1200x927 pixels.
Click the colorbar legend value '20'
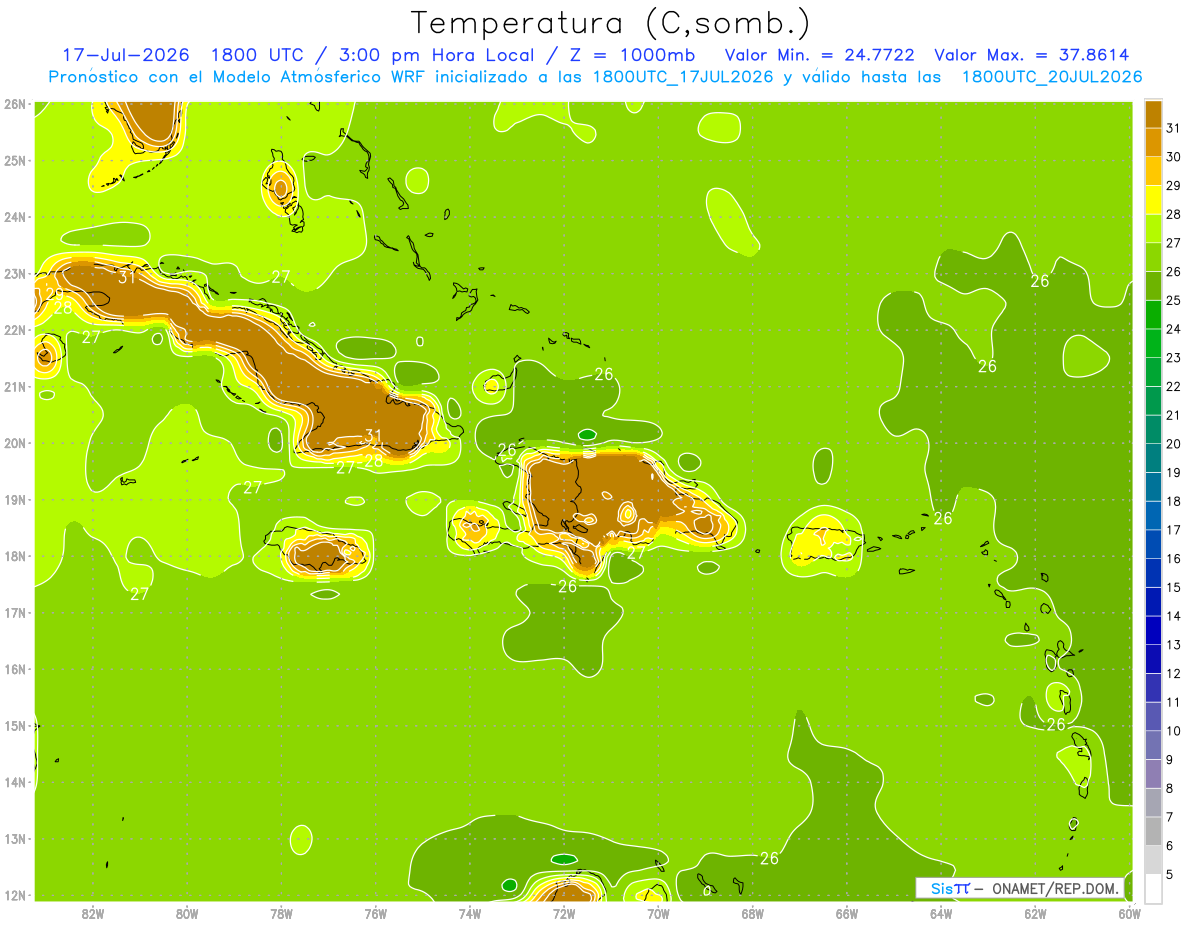[x=1173, y=444]
